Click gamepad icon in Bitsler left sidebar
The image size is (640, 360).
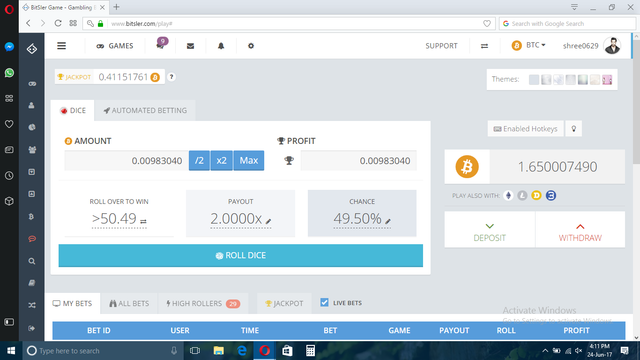pos(32,84)
